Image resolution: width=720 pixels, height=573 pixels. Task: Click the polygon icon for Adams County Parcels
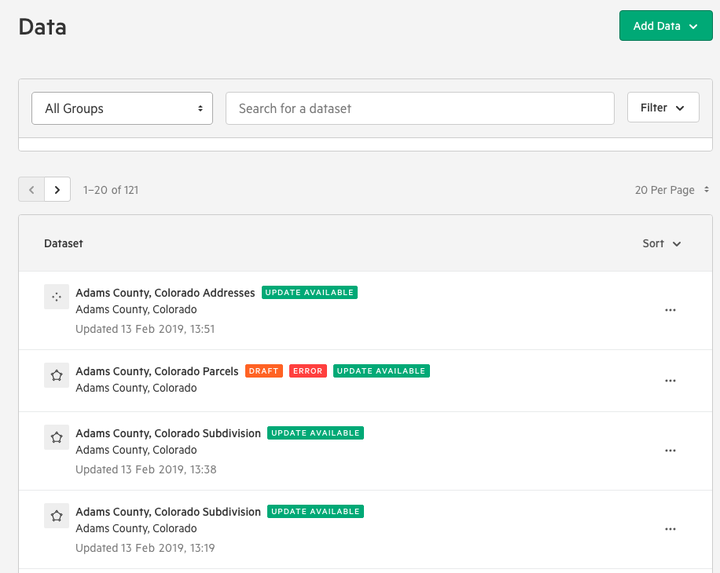56,375
